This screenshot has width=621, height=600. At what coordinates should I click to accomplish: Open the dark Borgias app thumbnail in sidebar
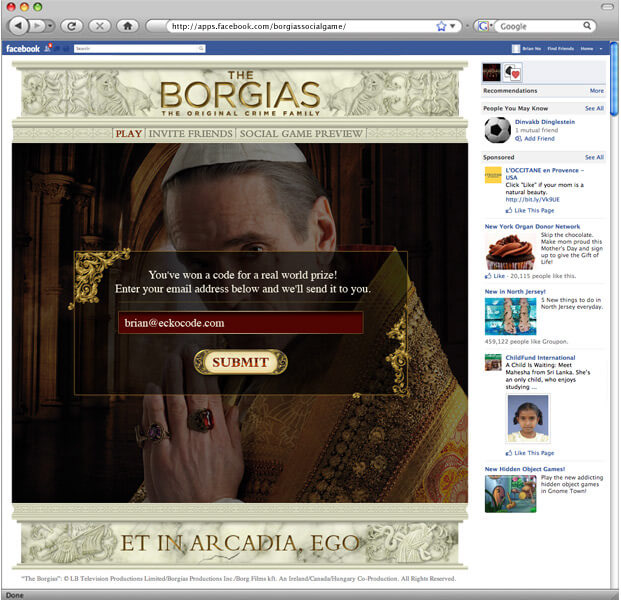click(491, 72)
